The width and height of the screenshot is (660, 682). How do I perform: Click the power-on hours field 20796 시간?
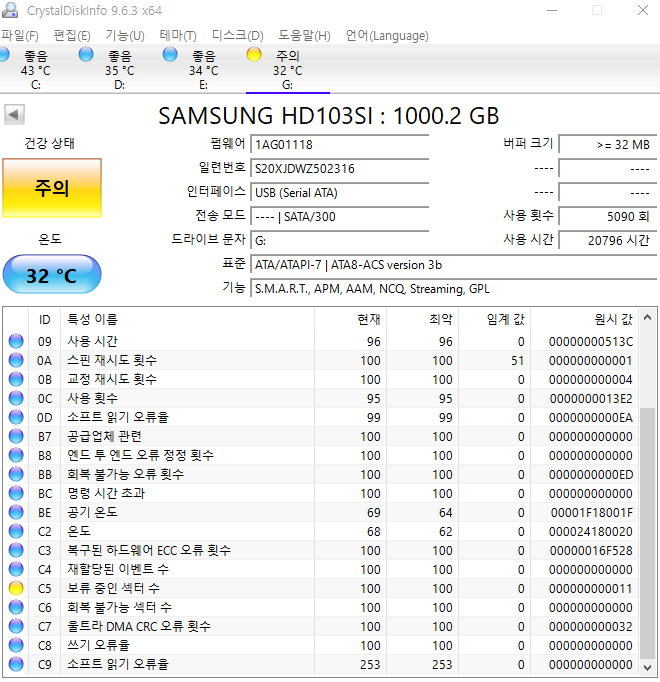(x=608, y=240)
